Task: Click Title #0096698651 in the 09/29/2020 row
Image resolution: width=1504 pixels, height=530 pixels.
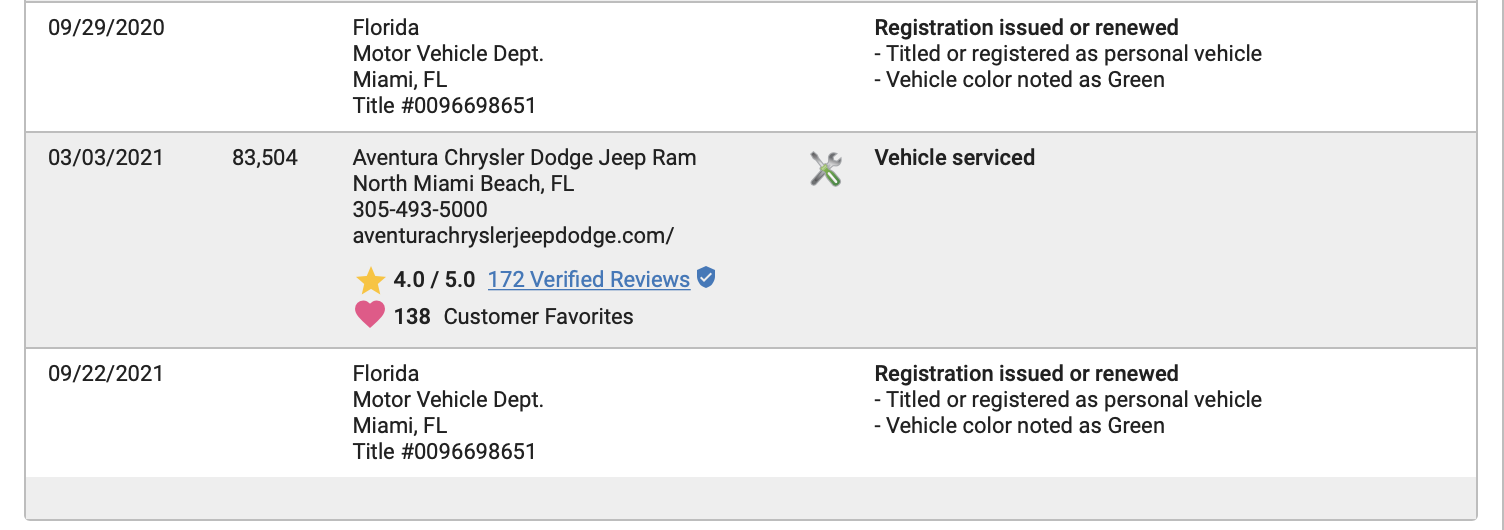Action: click(x=444, y=106)
